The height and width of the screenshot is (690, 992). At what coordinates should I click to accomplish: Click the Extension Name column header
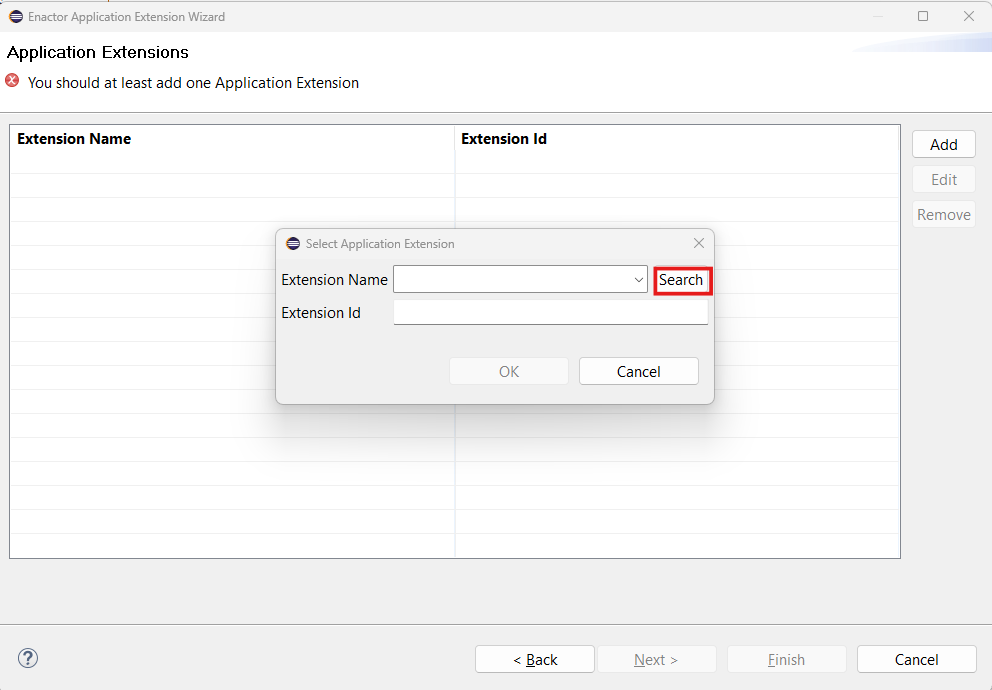(232, 139)
